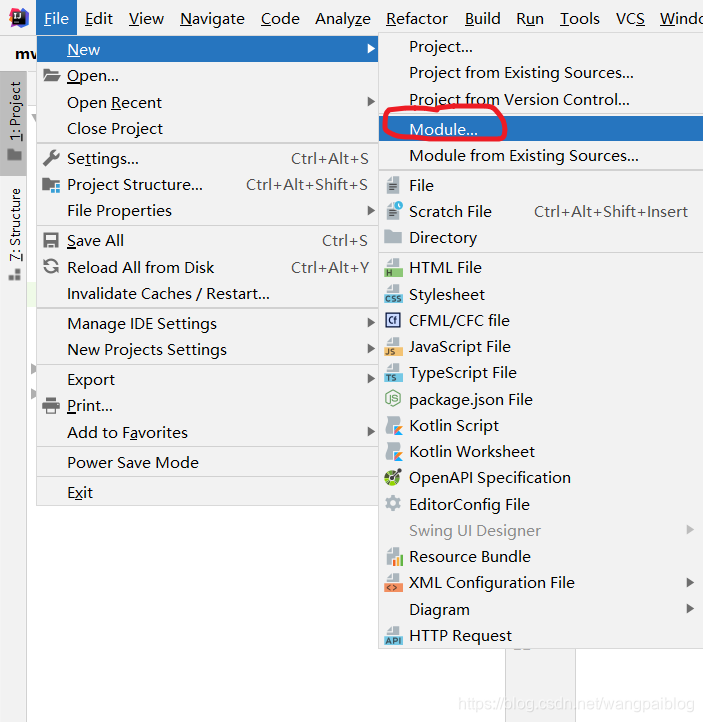The width and height of the screenshot is (703, 722).
Task: Click the Open folder icon
Action: tap(51, 75)
